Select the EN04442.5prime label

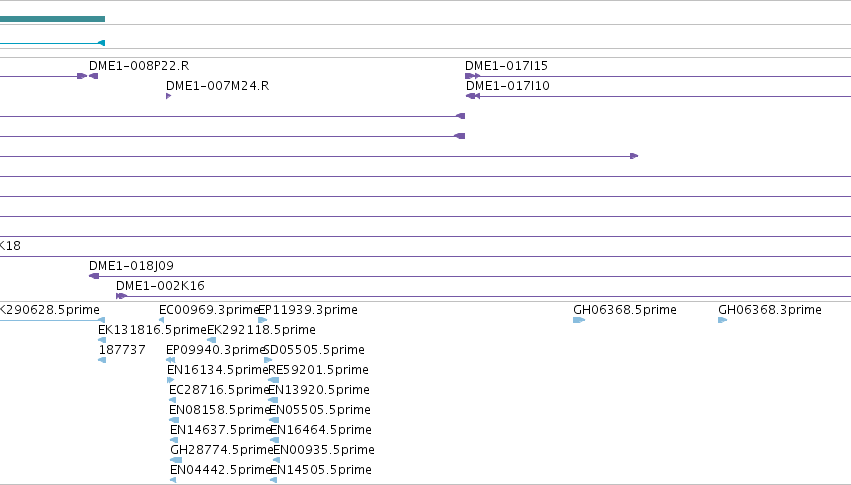[221, 470]
